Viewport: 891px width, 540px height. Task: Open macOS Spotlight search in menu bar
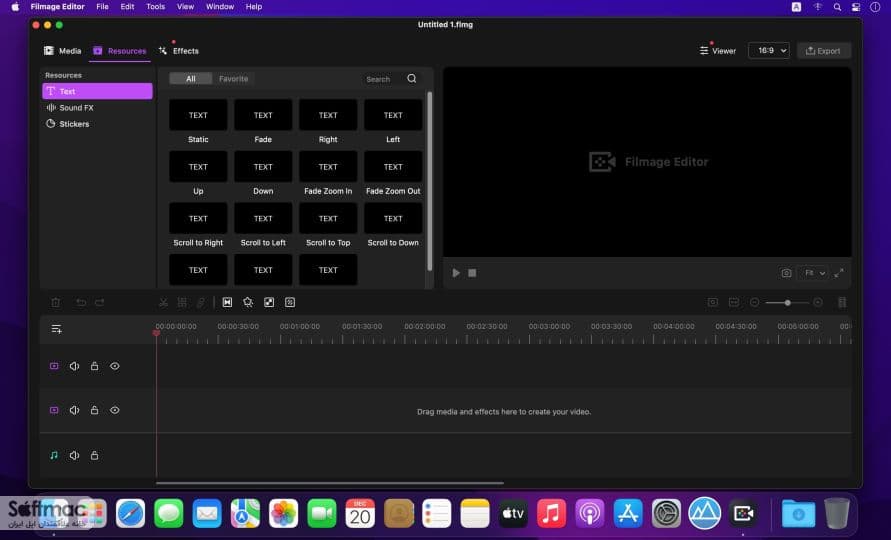coord(837,7)
